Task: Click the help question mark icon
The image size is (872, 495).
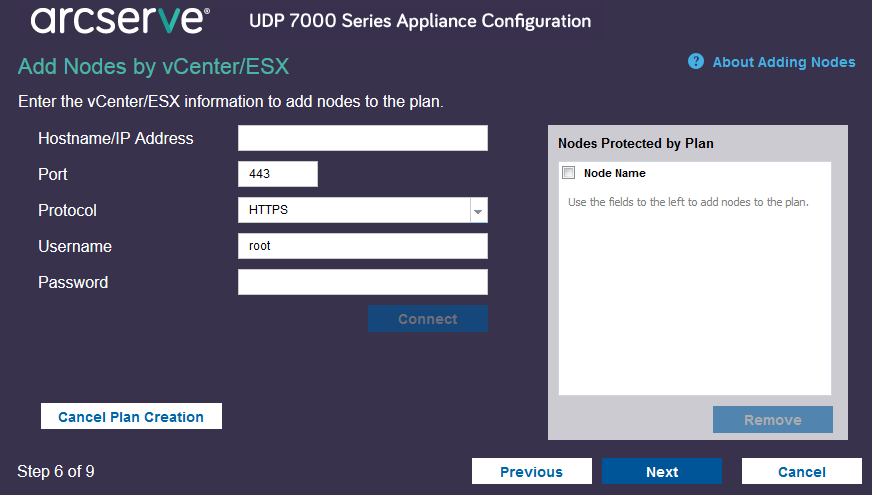Action: 696,62
